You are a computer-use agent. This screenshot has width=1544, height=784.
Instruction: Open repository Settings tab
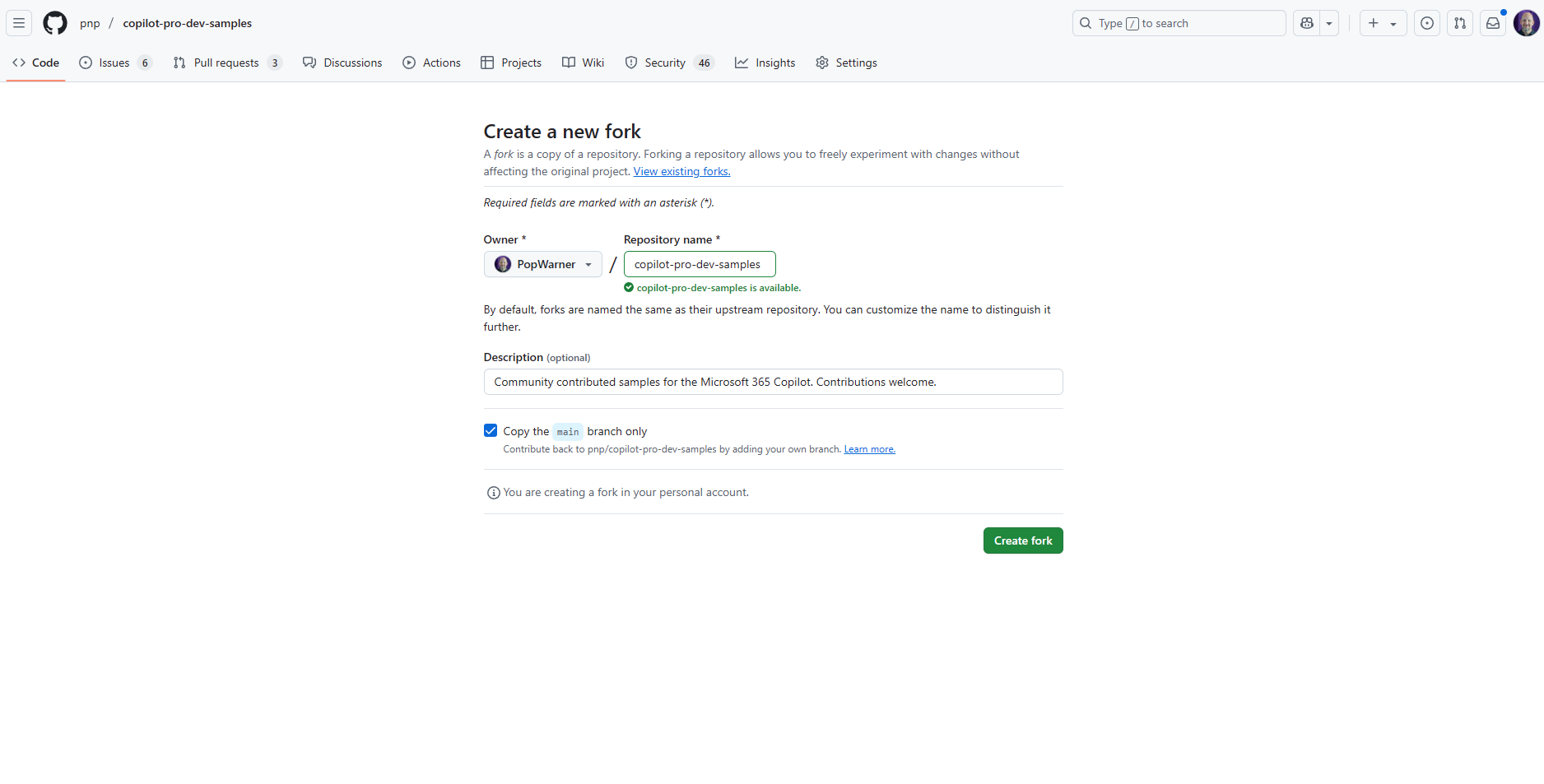click(x=846, y=63)
